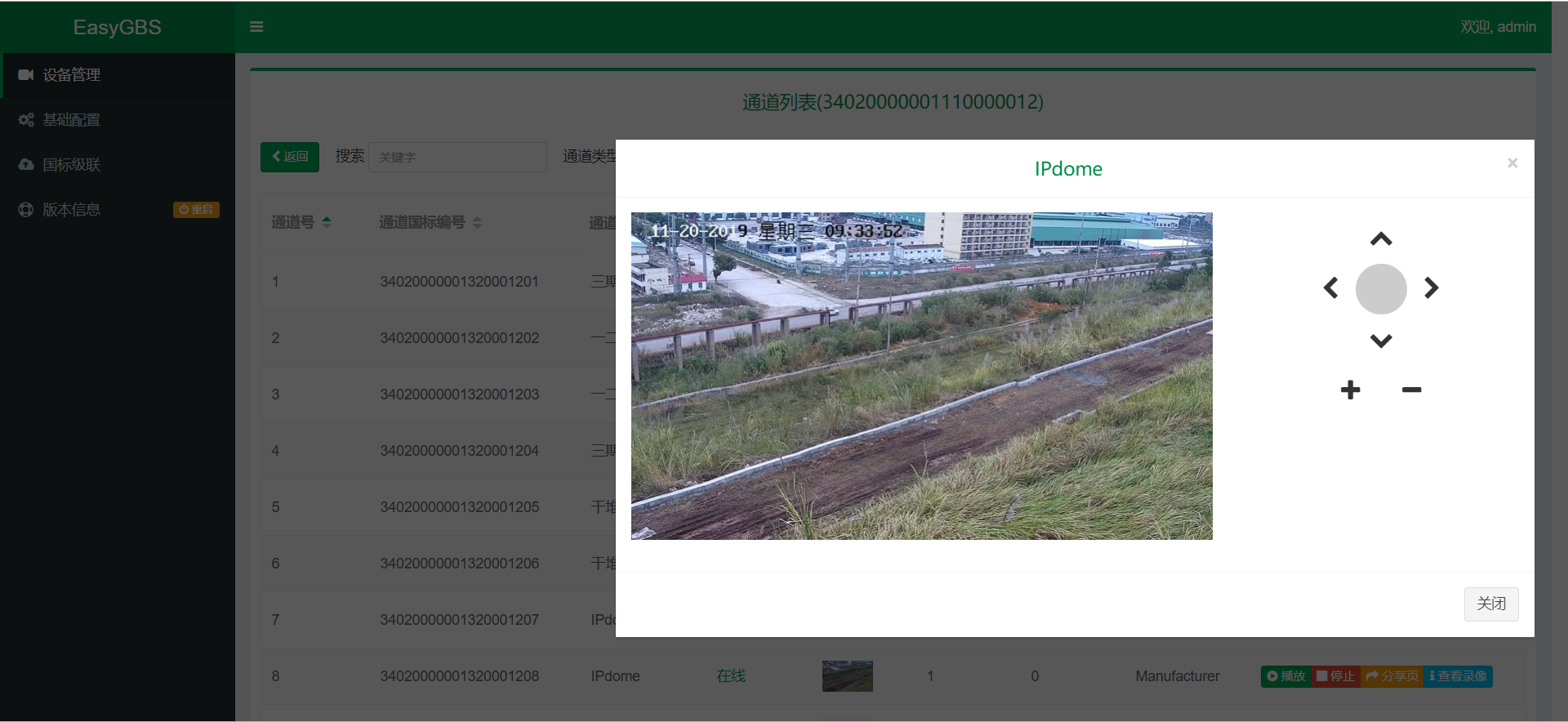
Task: Click the 版本信息 lifebuoy icon in sidebar
Action: coord(26,210)
